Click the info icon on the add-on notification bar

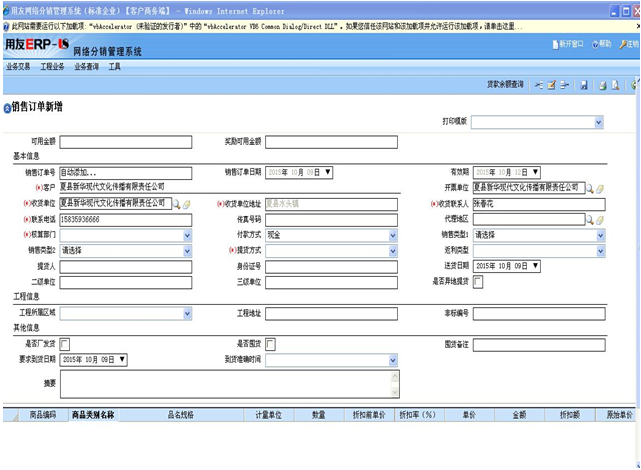click(x=6, y=27)
